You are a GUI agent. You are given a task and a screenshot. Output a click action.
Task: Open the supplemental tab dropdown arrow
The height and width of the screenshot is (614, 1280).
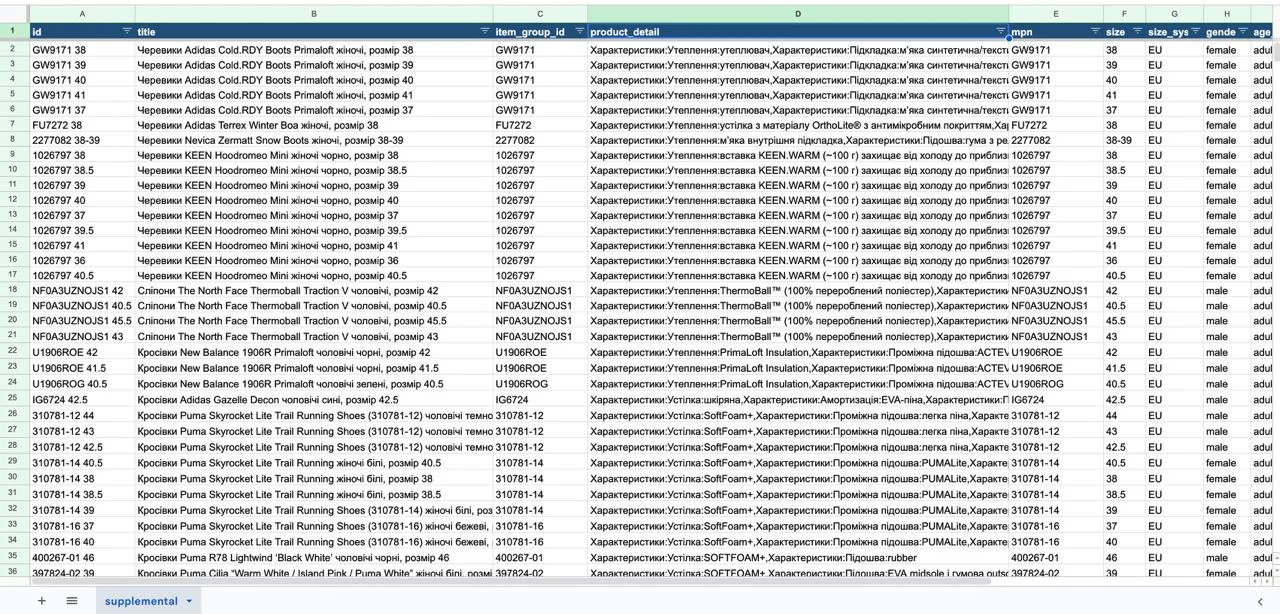[x=189, y=601]
